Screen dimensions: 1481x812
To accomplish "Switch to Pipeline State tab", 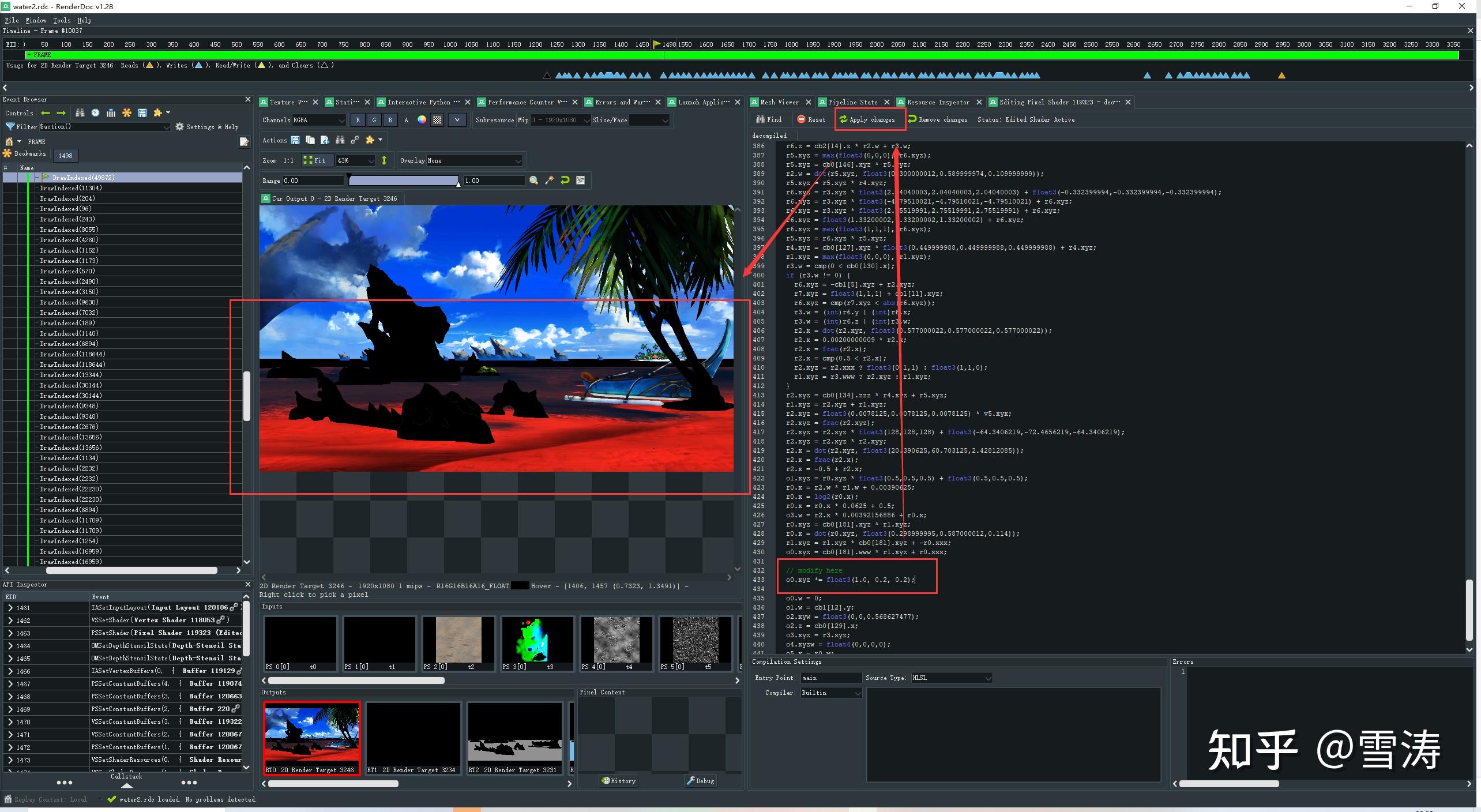I will point(852,102).
